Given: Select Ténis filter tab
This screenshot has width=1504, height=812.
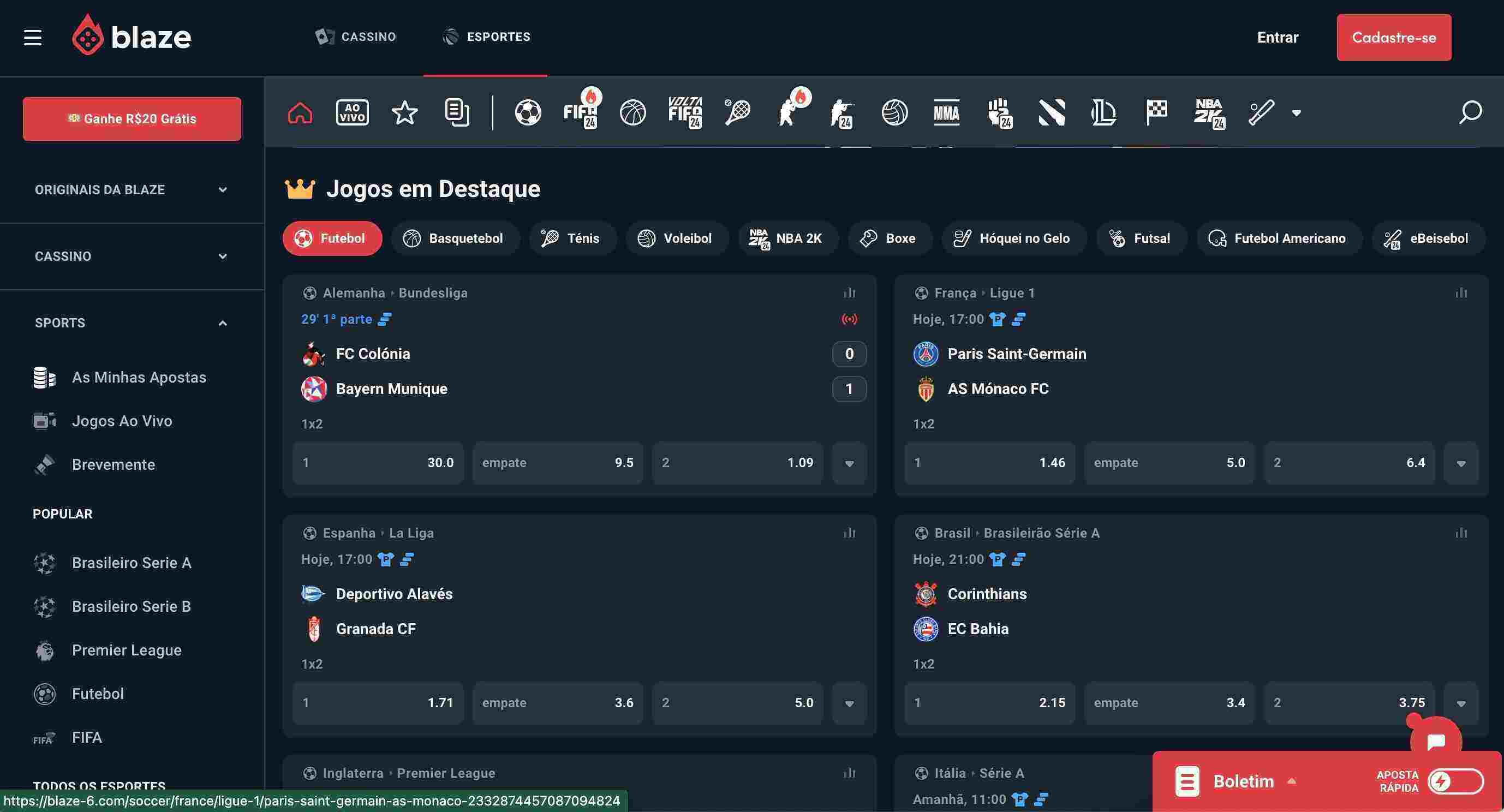Looking at the screenshot, I should [x=572, y=238].
